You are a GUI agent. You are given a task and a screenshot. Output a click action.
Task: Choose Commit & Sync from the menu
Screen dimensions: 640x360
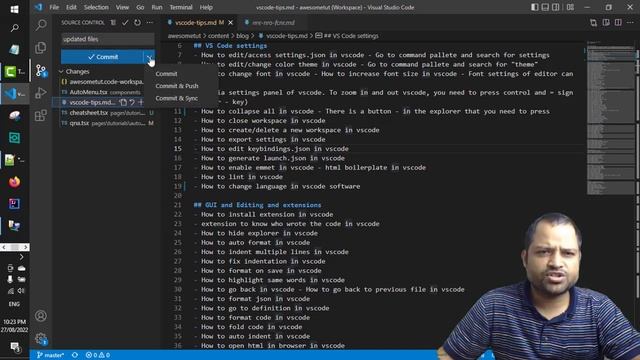[176, 98]
